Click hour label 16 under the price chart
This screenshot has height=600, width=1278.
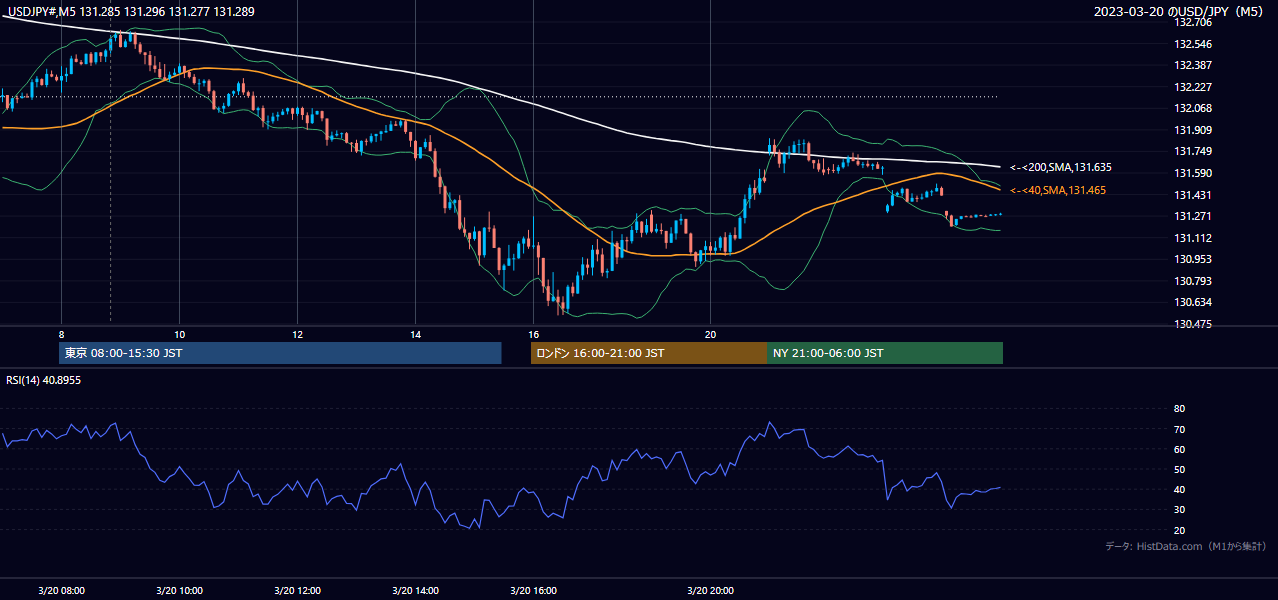533,334
